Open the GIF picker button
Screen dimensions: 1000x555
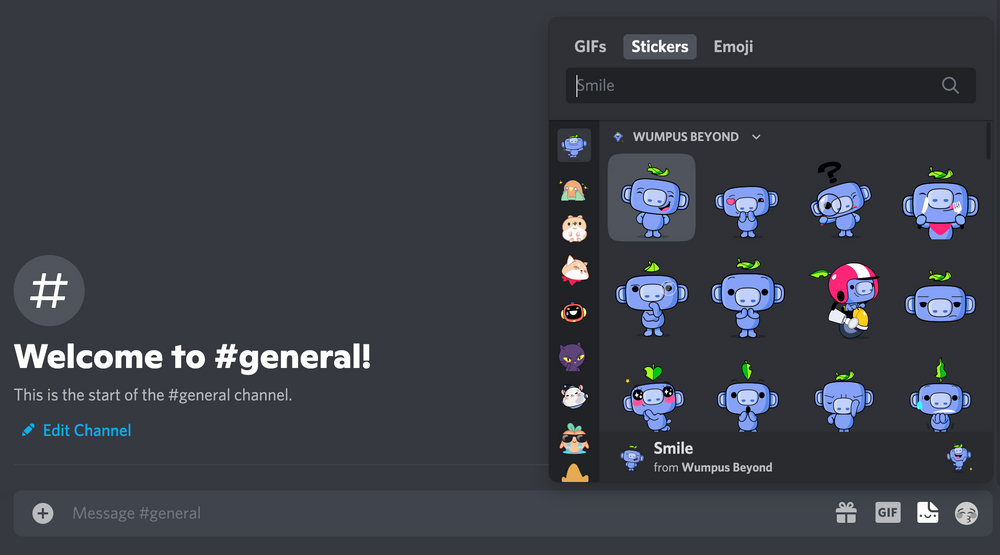pos(887,512)
